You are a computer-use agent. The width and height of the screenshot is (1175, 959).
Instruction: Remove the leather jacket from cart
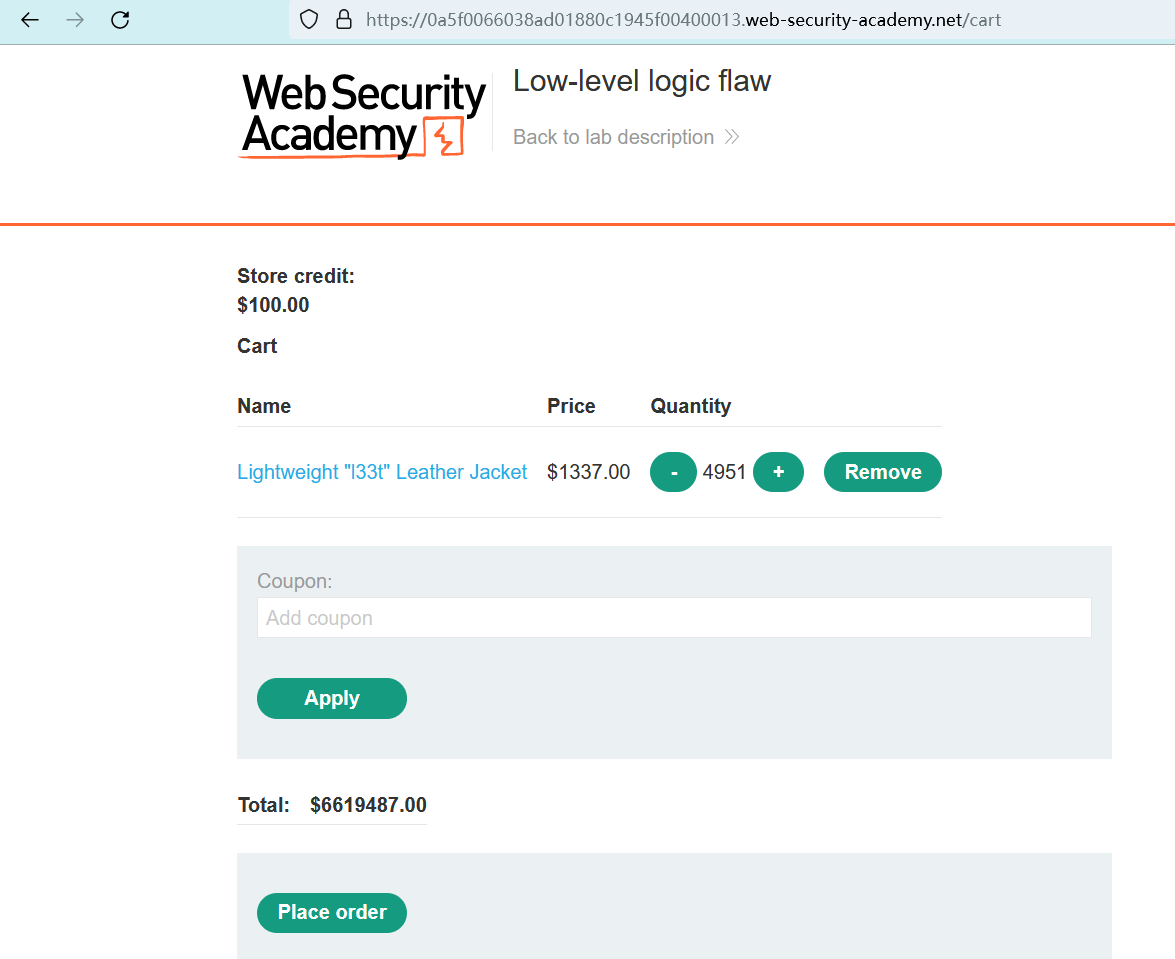pyautogui.click(x=882, y=472)
